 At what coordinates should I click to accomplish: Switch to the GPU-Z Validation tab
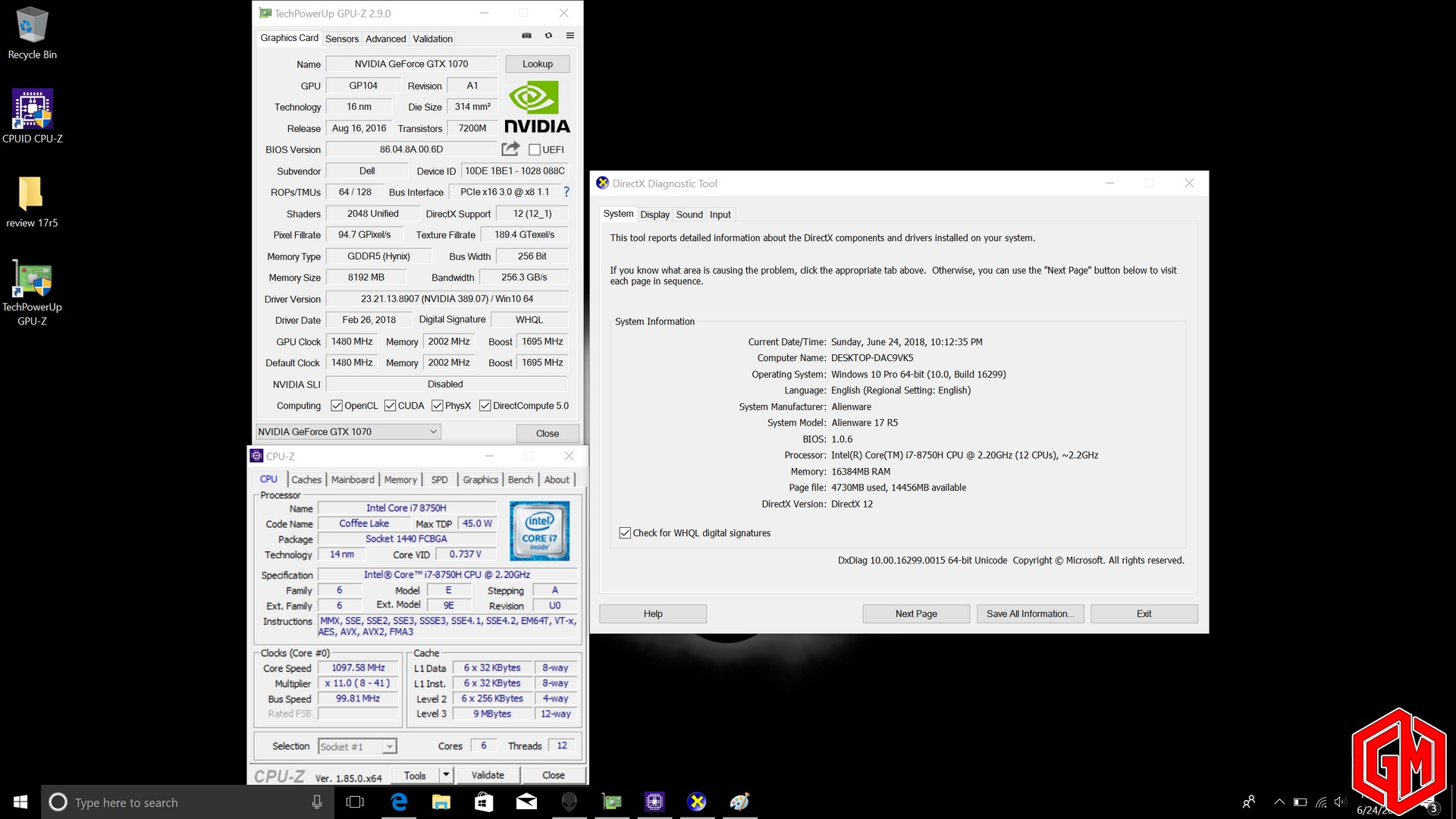click(432, 39)
